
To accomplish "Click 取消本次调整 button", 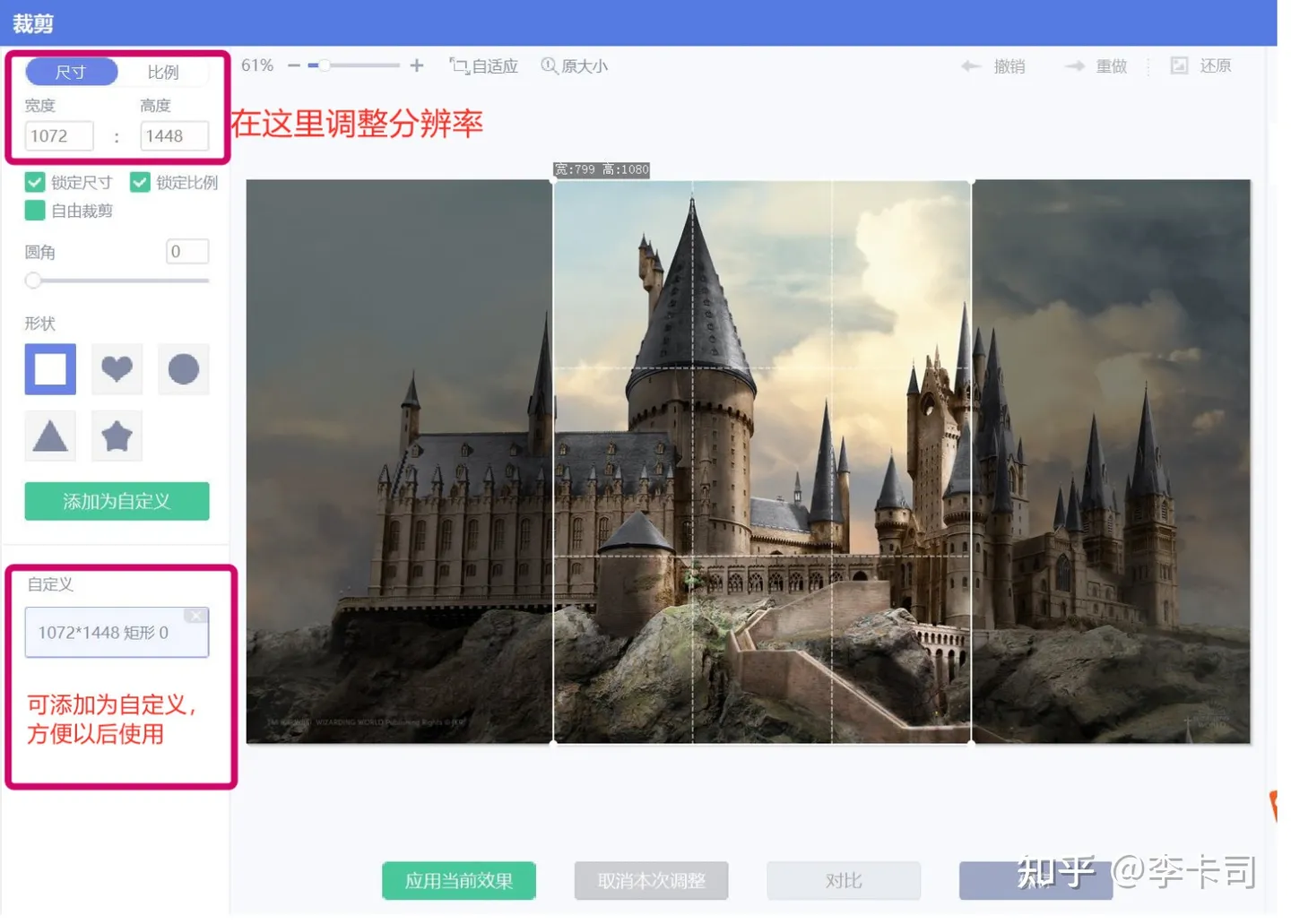I will click(652, 881).
